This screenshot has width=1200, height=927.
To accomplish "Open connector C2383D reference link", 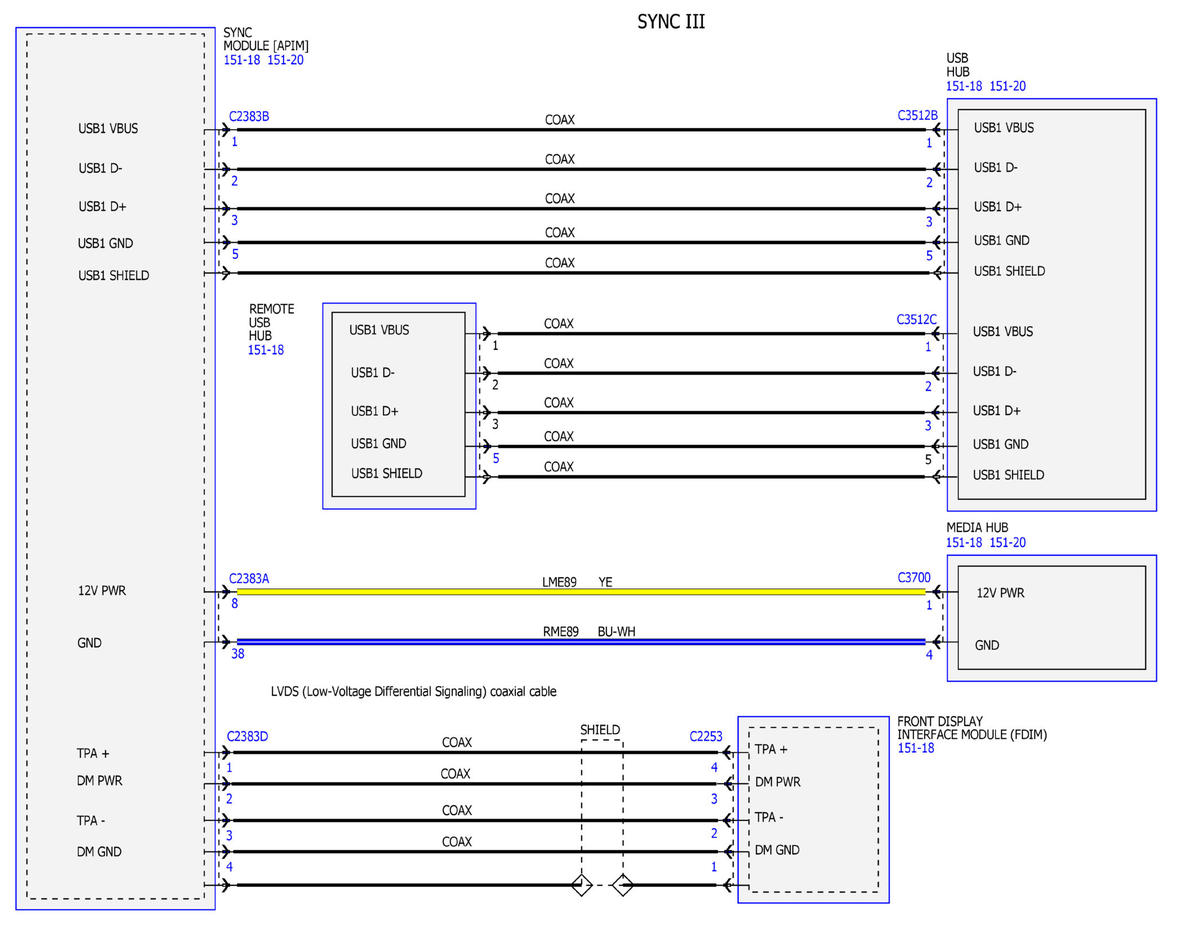I will 249,737.
